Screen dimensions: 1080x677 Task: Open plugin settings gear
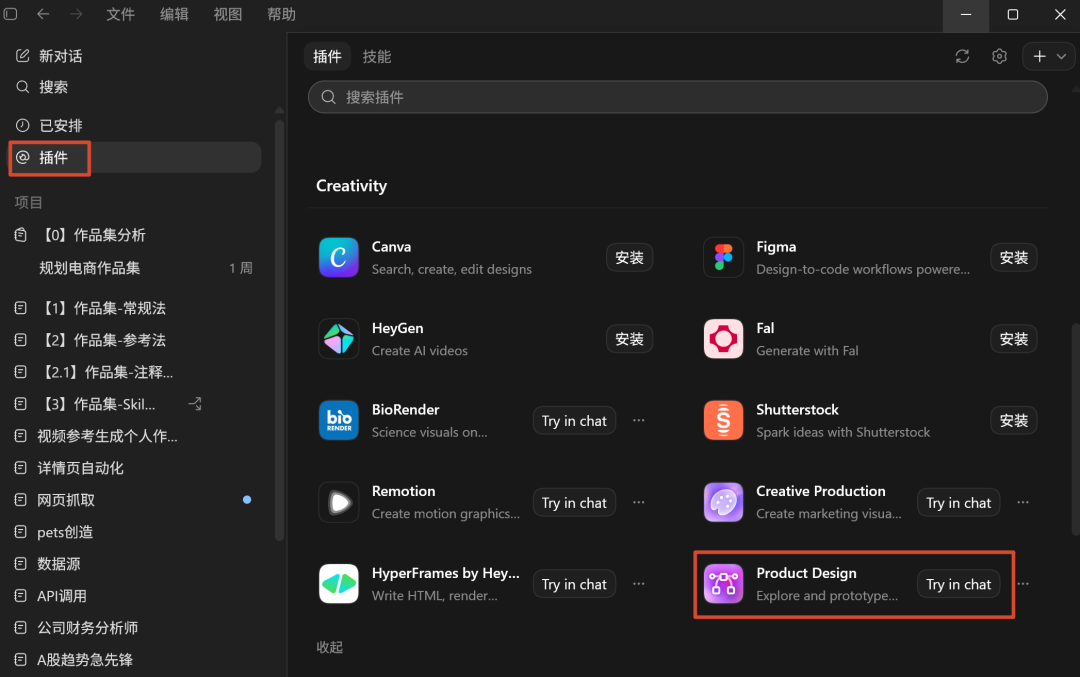pyautogui.click(x=999, y=56)
